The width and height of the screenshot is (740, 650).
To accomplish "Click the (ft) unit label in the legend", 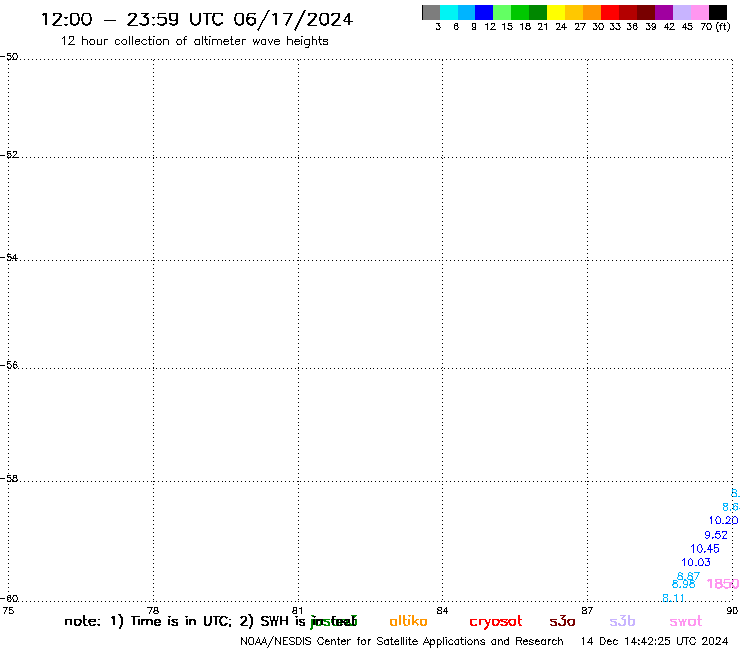I will [x=723, y=26].
